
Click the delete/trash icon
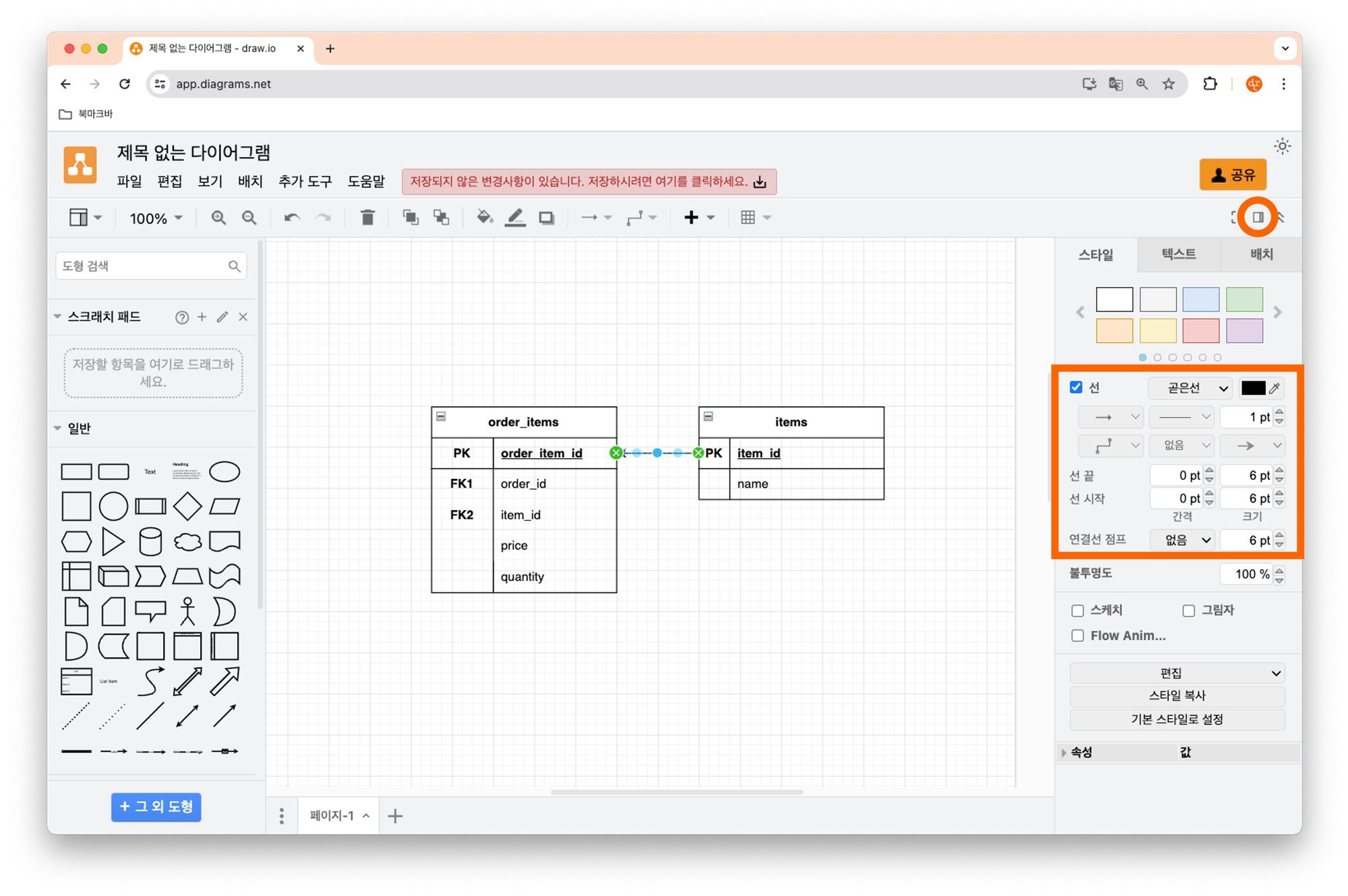[x=367, y=218]
